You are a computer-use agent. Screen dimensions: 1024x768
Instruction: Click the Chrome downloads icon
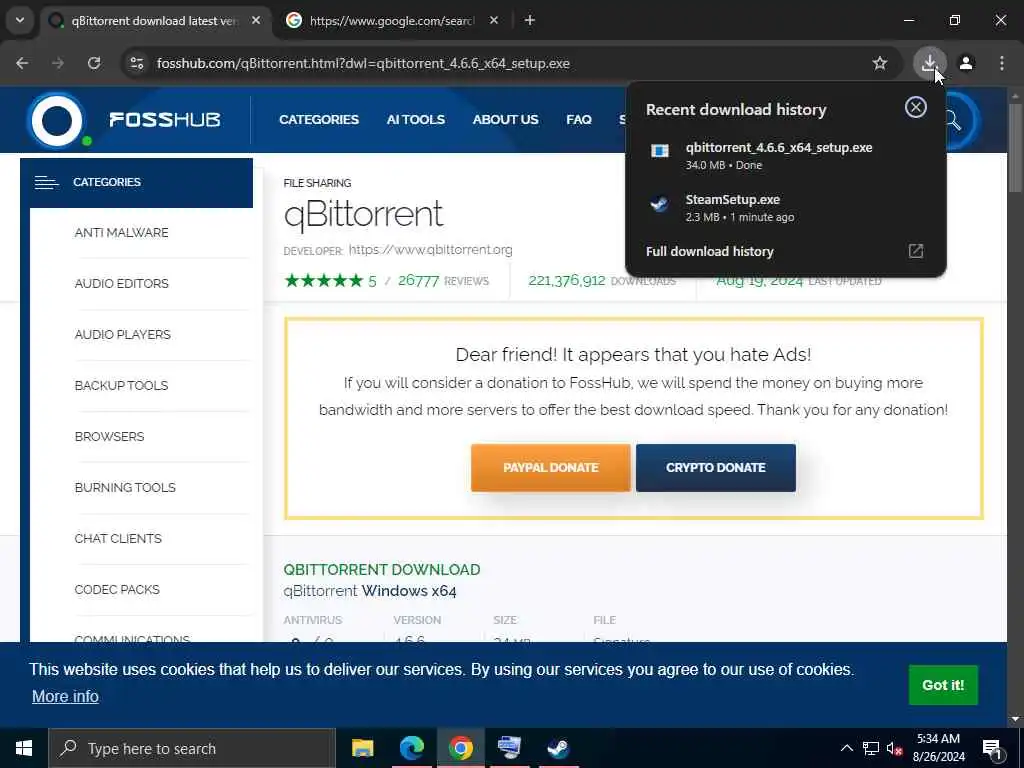[929, 63]
